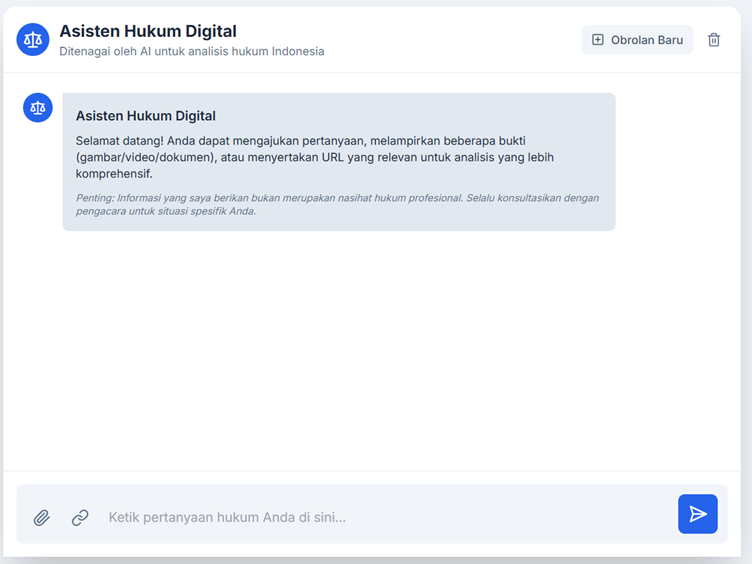Viewport: 752px width, 564px height.
Task: Click the bold 'Asisten Hukum Digital' message heading
Action: click(146, 116)
